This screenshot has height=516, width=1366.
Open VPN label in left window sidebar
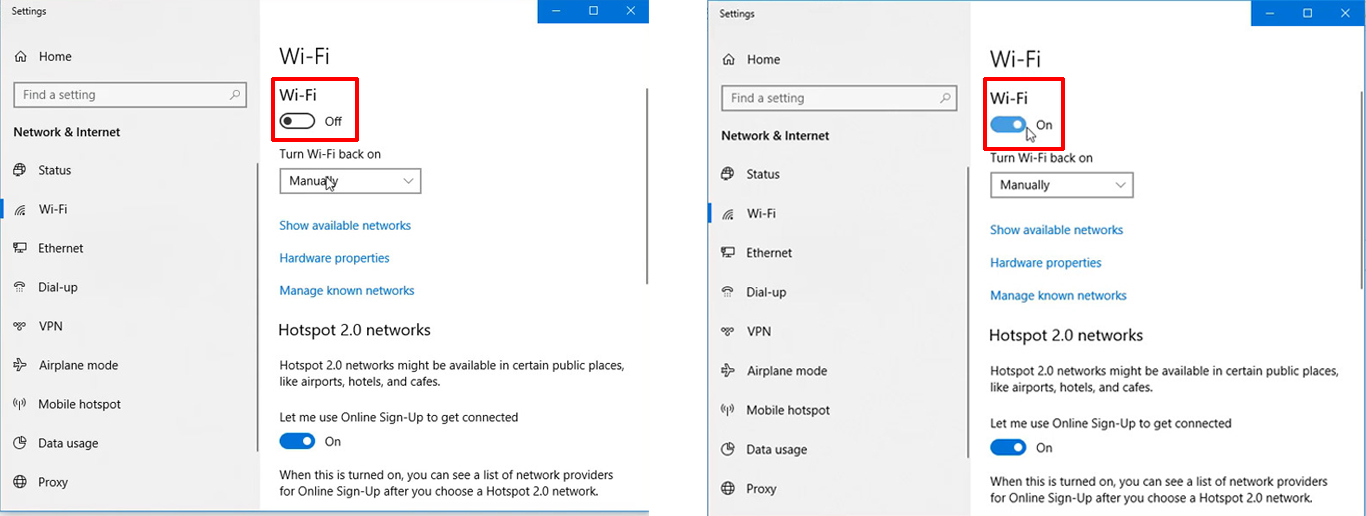[x=50, y=326]
